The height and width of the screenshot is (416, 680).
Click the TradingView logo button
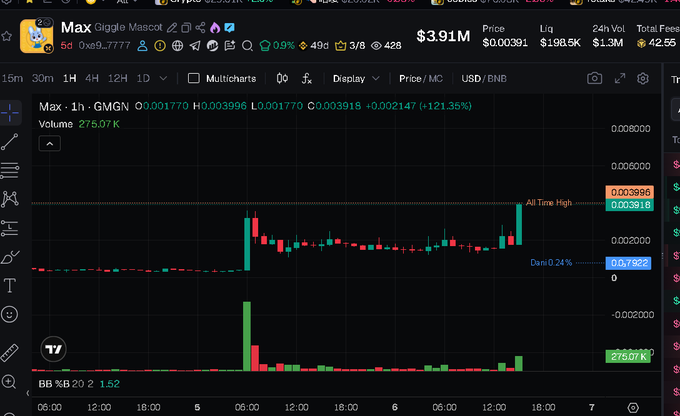point(53,349)
